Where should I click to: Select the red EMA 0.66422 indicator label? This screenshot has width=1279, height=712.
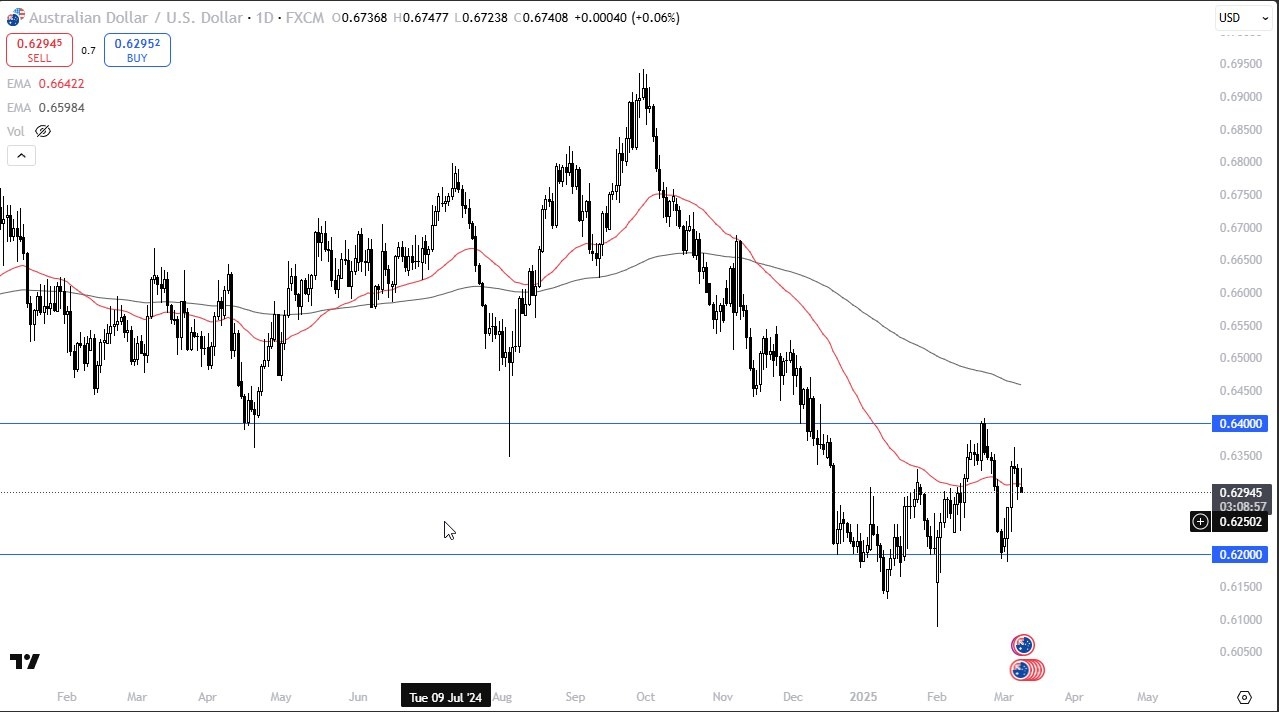tap(45, 84)
